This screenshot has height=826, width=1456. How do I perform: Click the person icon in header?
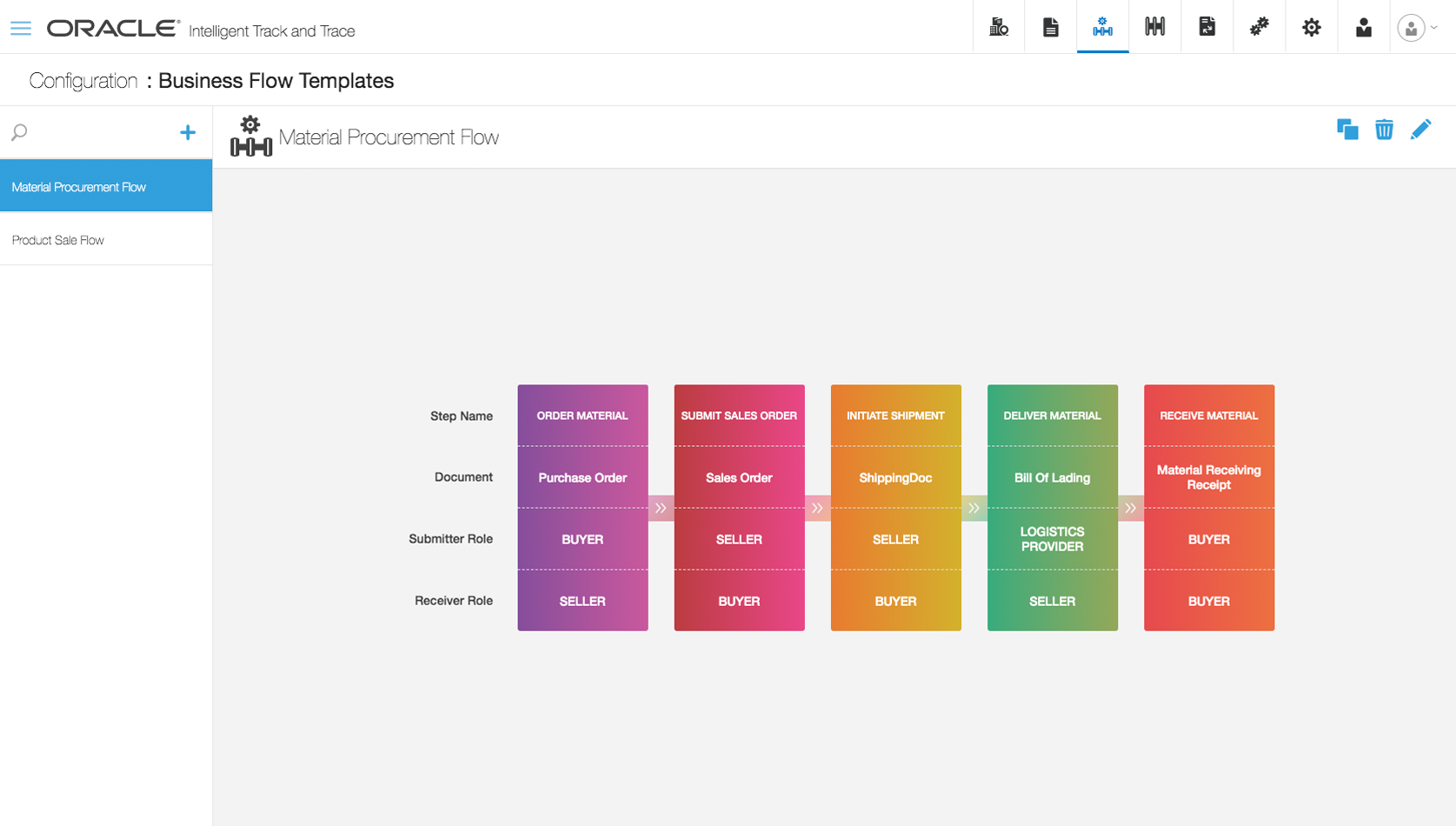[x=1363, y=28]
